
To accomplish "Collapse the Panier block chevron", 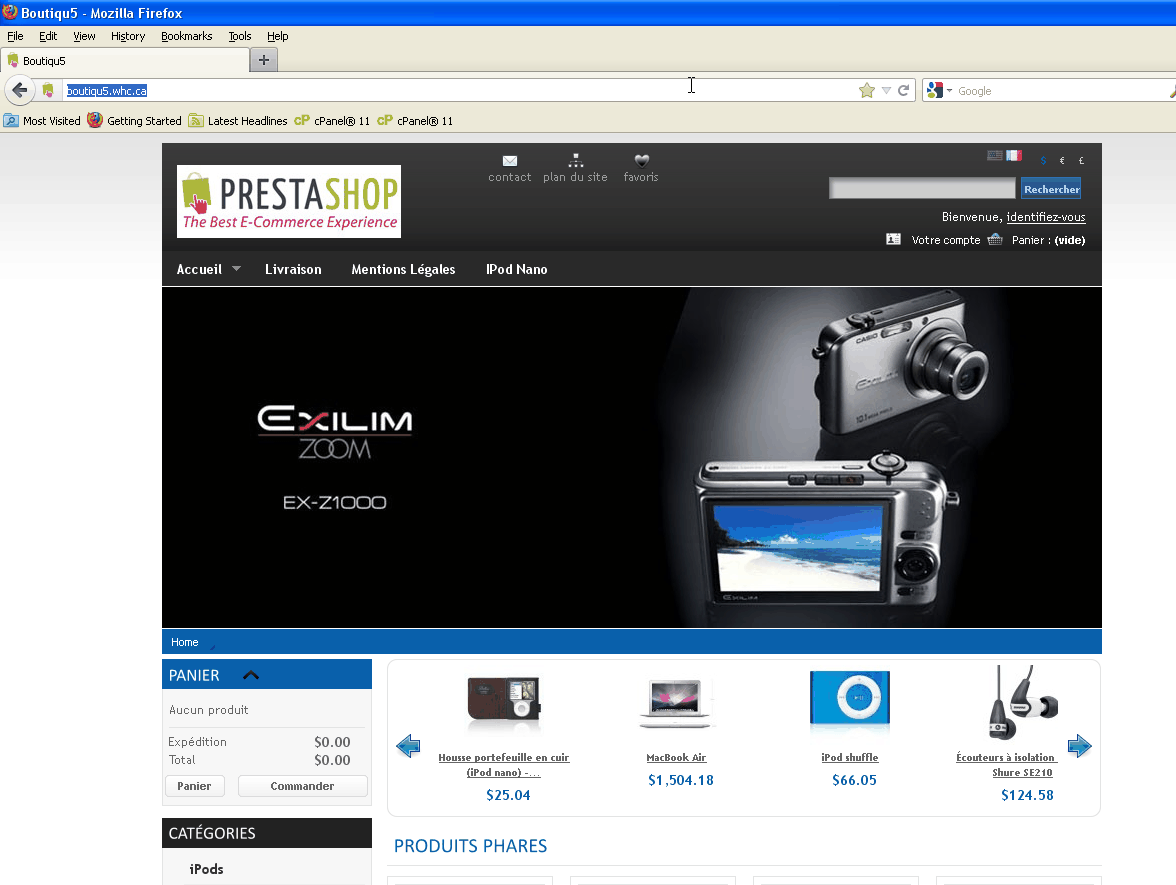I will tap(251, 675).
